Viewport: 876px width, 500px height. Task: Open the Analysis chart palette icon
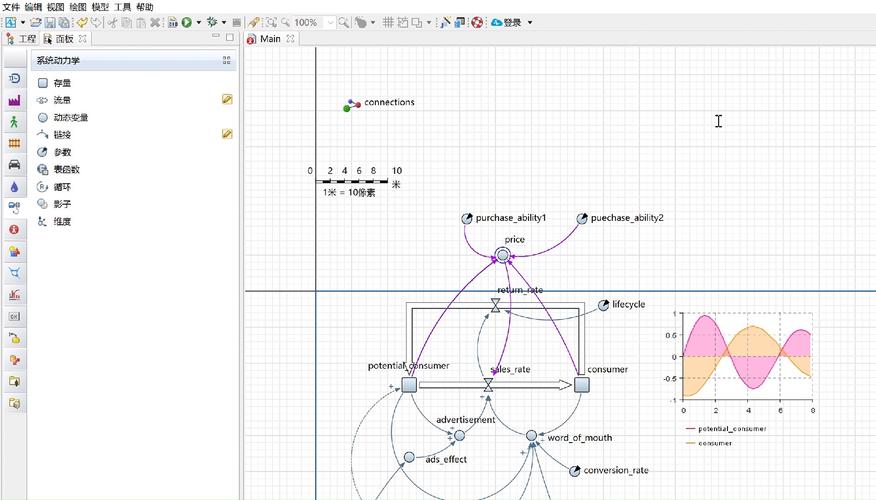tap(15, 294)
